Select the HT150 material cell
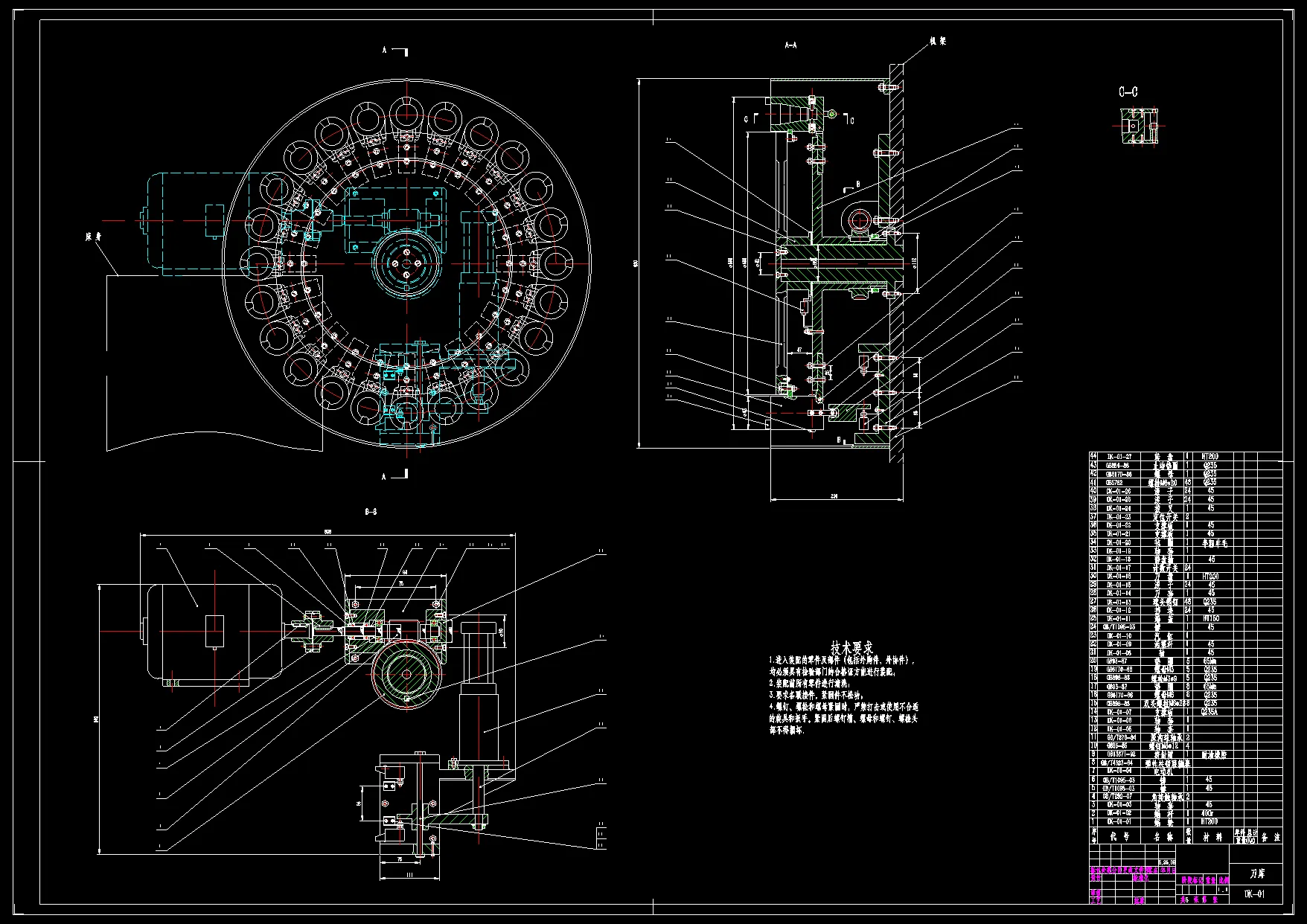 click(x=1211, y=618)
